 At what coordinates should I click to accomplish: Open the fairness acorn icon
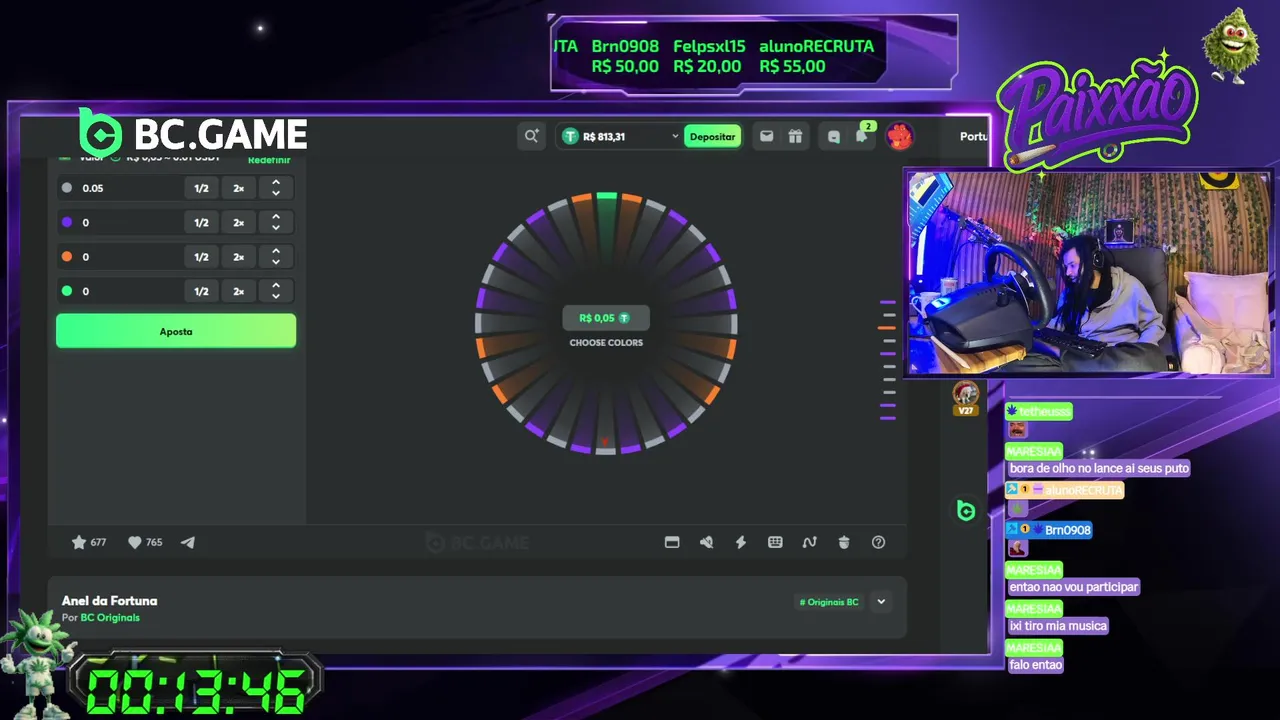(x=844, y=542)
